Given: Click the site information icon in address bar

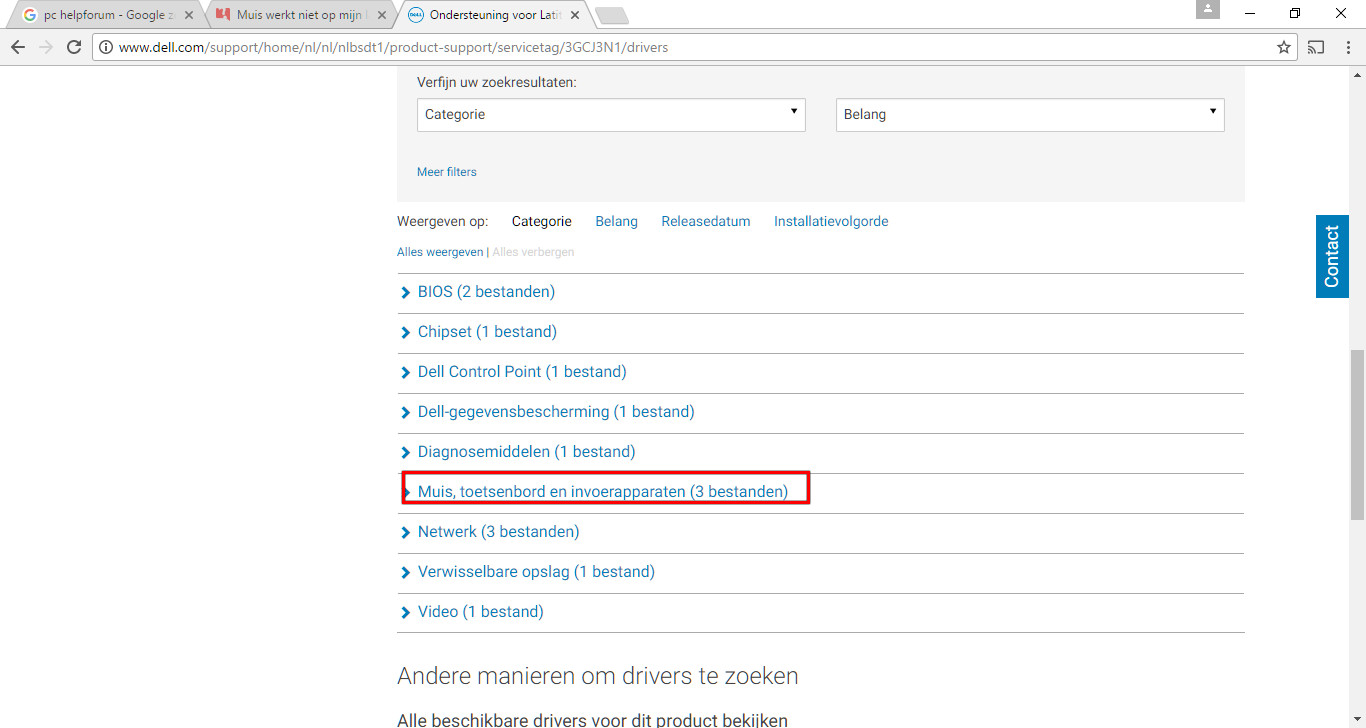Looking at the screenshot, I should 106,47.
